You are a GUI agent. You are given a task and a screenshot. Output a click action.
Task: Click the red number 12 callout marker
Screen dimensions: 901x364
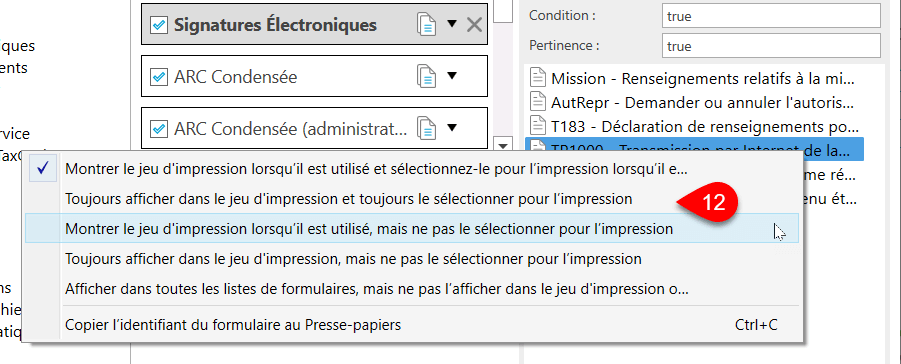coord(708,202)
